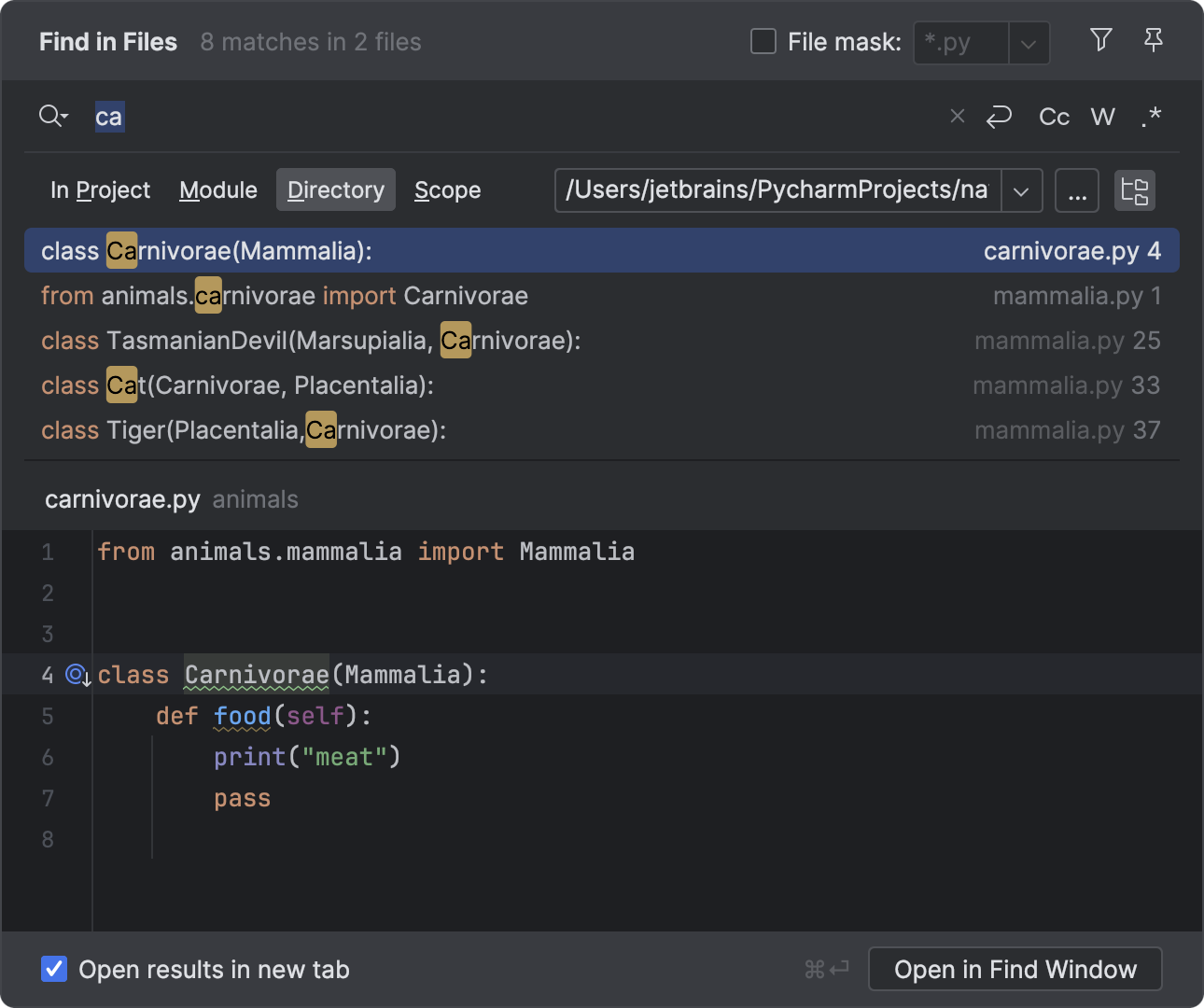This screenshot has height=1008, width=1204.
Task: Click Open in Find Window
Action: [1015, 969]
